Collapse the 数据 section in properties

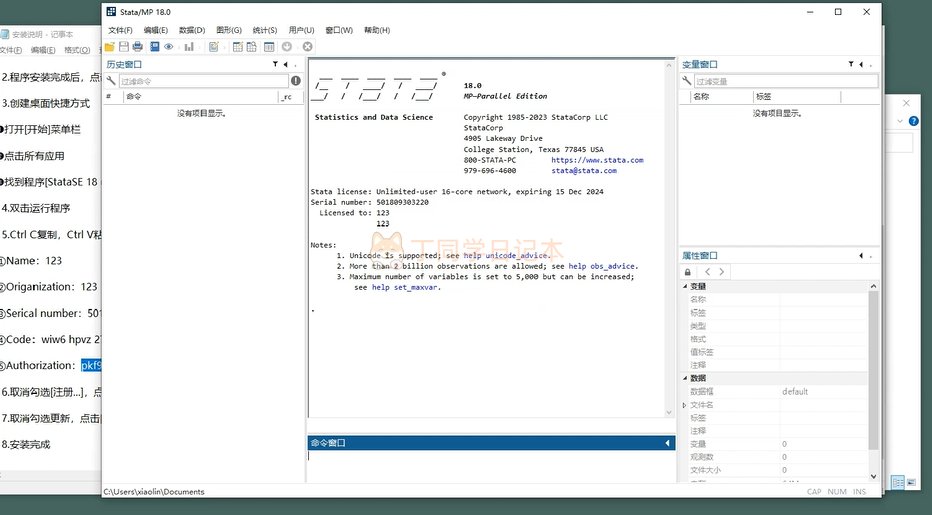coord(685,378)
